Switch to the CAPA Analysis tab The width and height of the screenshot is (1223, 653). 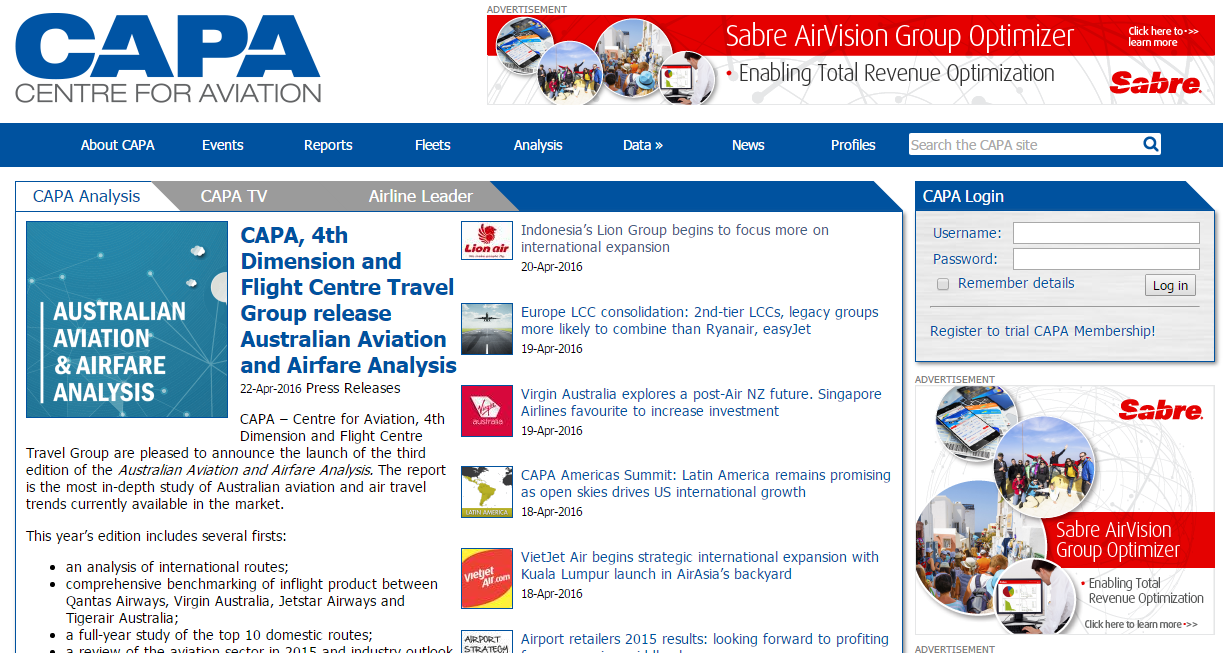(x=86, y=196)
